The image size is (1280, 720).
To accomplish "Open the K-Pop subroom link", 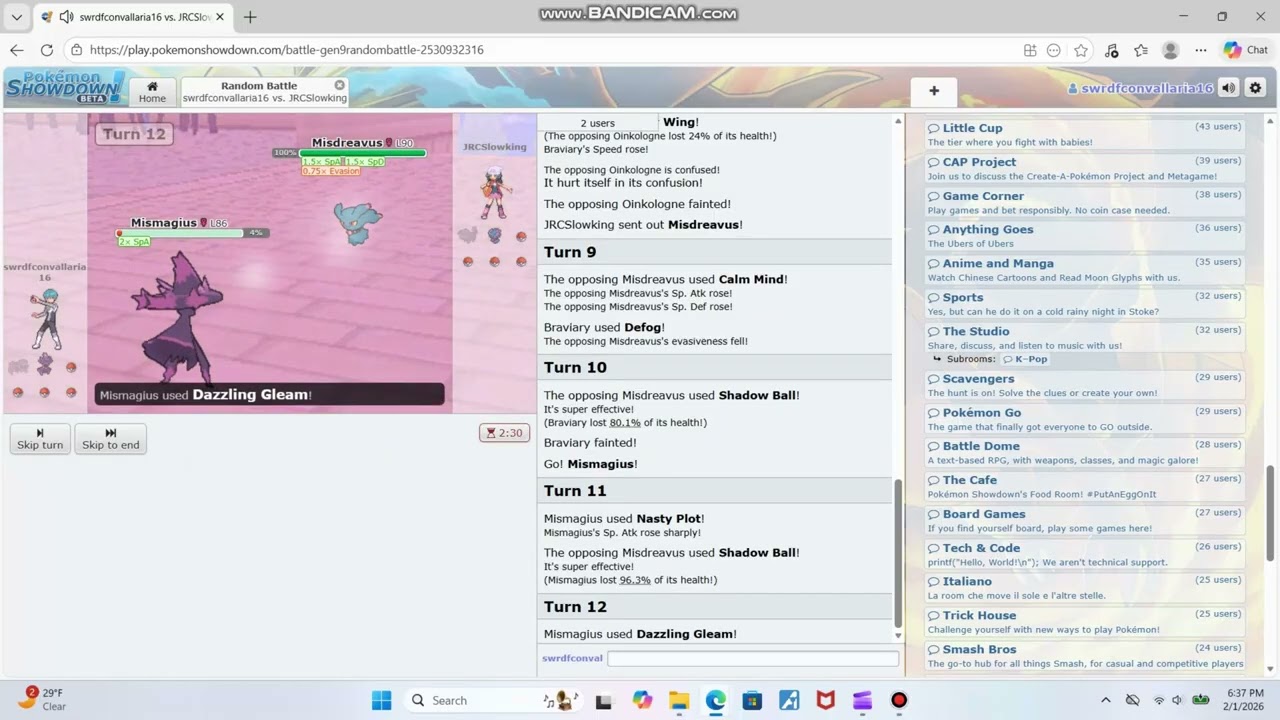I will (1025, 359).
